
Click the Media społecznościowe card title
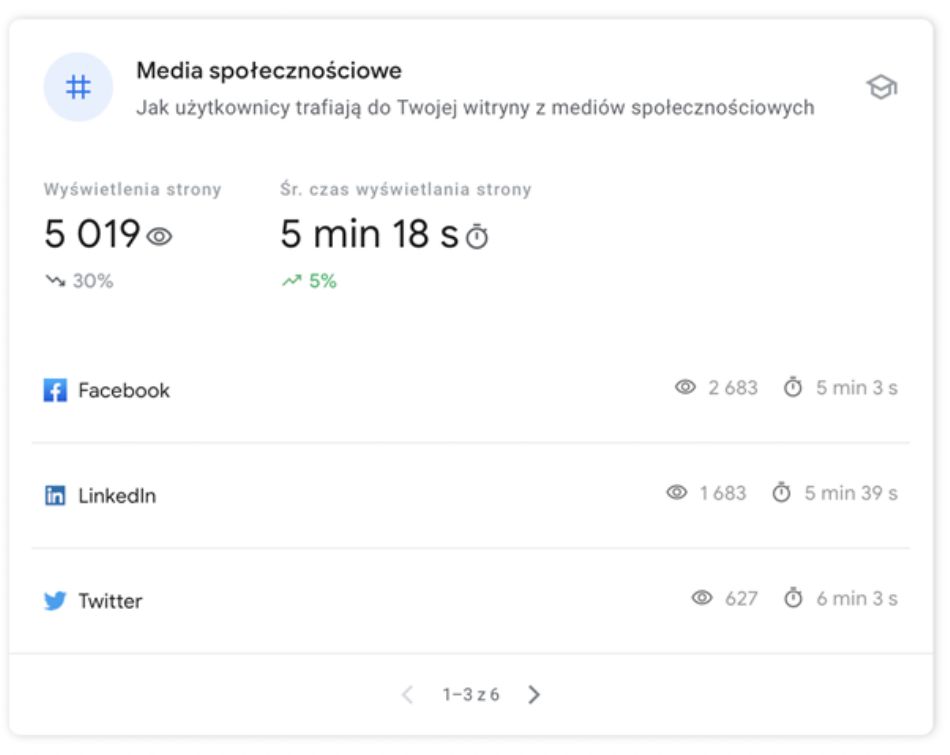pos(269,71)
